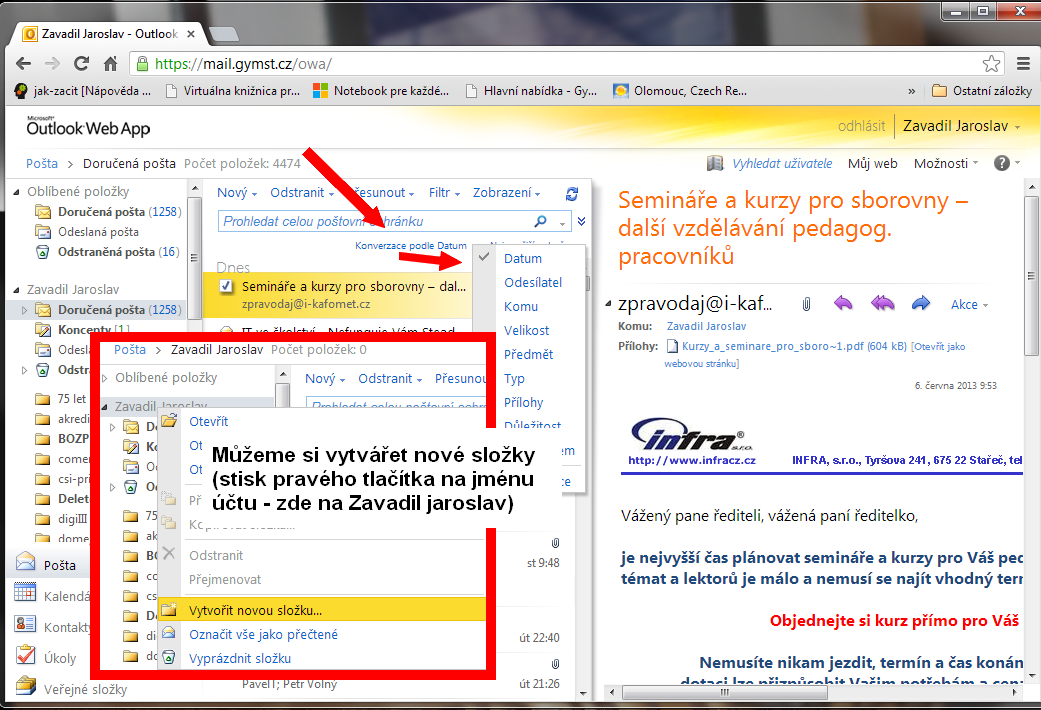The width and height of the screenshot is (1041, 710).
Task: Open Veřejné složky folders icon
Action: coord(25,685)
